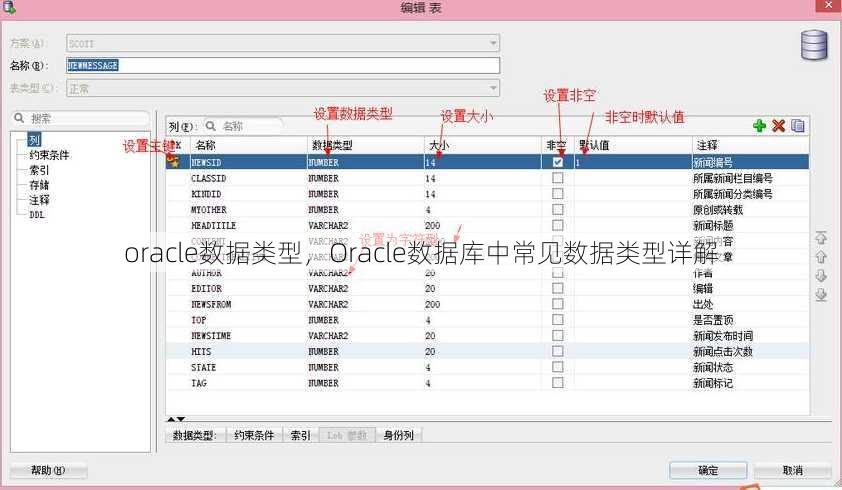Click the comment 新闻状态 in the STATE row

tap(713, 367)
